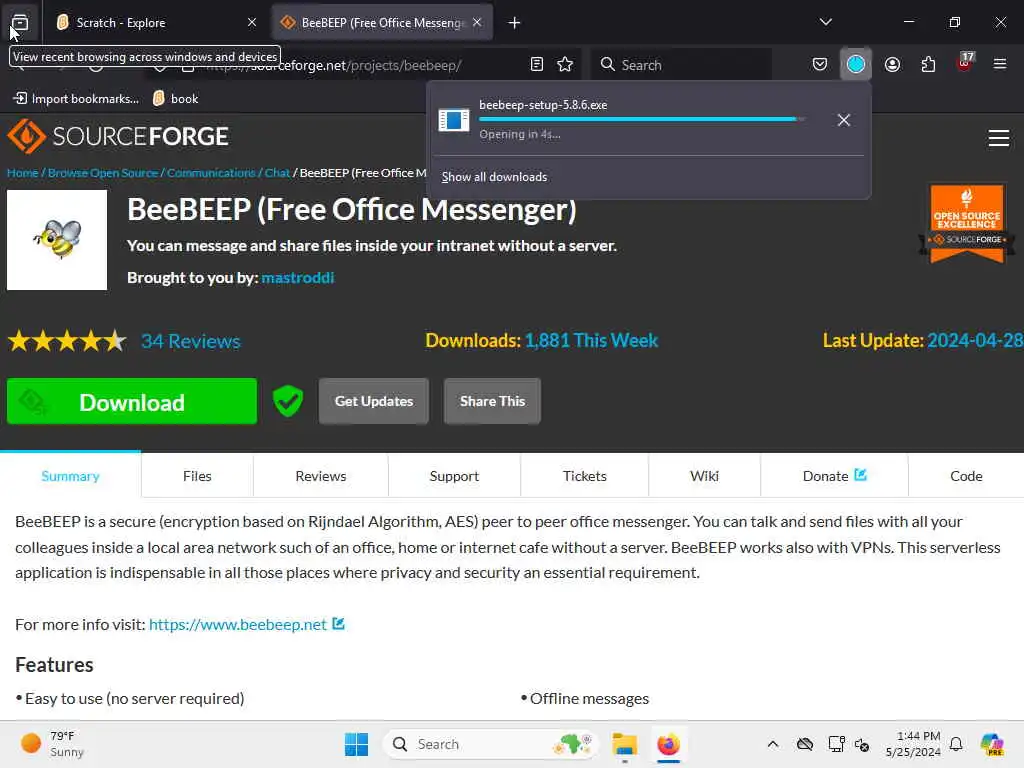Open Copilot preview icon in taskbar

pos(993,744)
